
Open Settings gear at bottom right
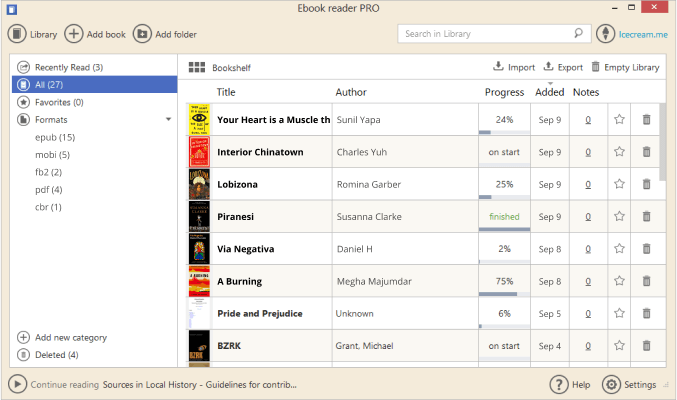[612, 385]
